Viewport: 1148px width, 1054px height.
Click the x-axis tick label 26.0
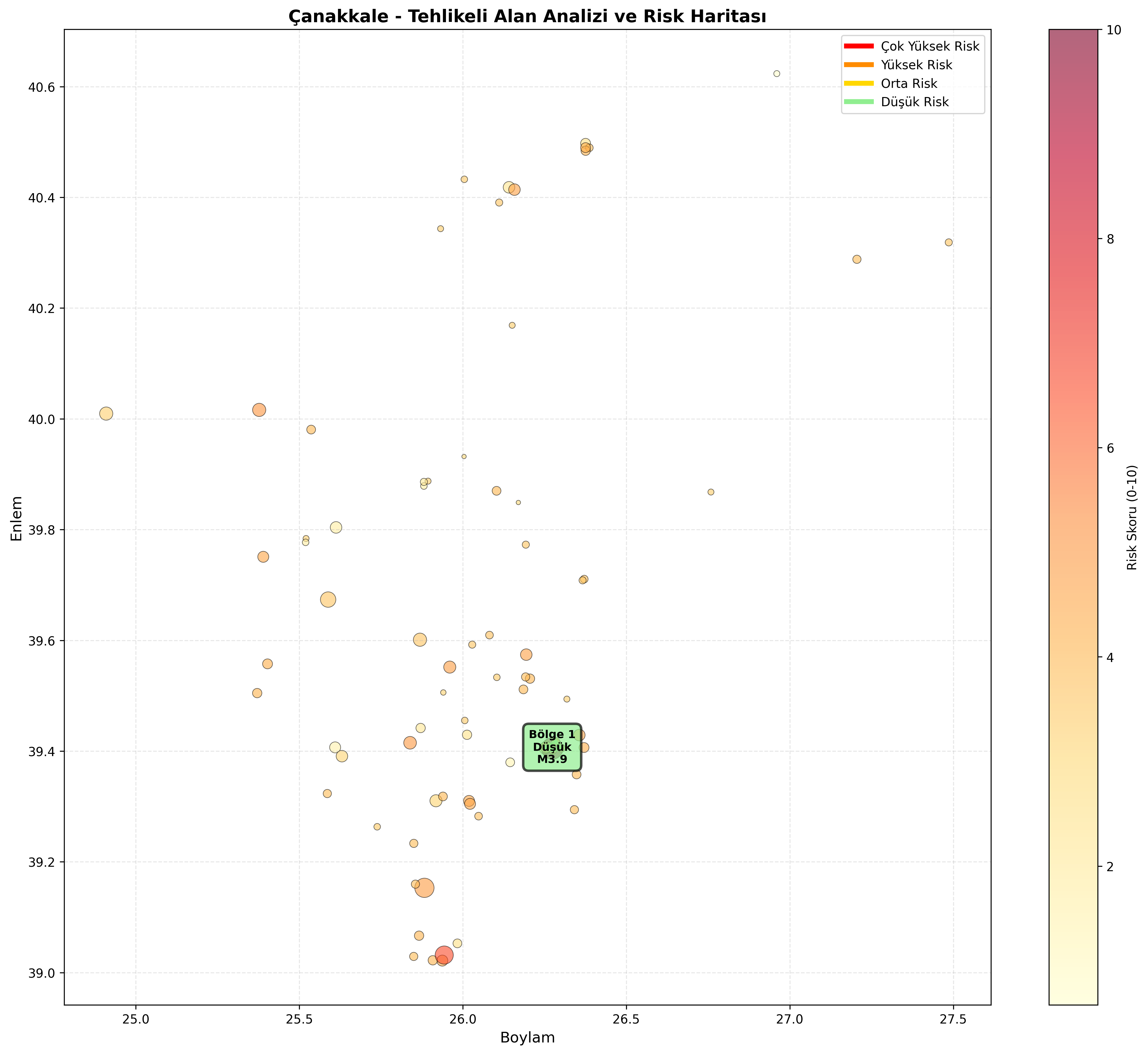463,1019
